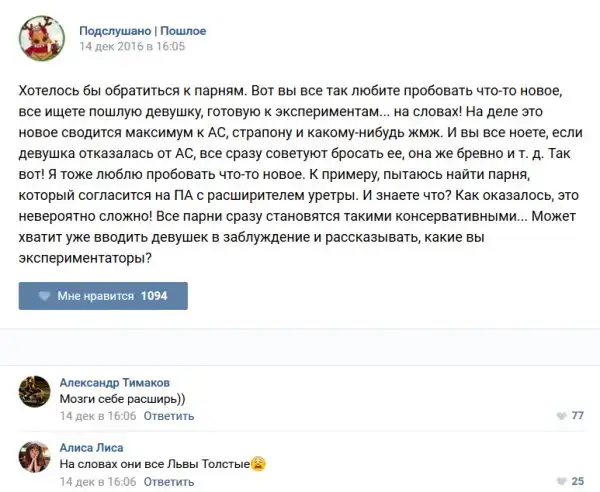The width and height of the screenshot is (600, 492).
Task: Visit Алиса Лиса's profile via name
Action: 92,447
